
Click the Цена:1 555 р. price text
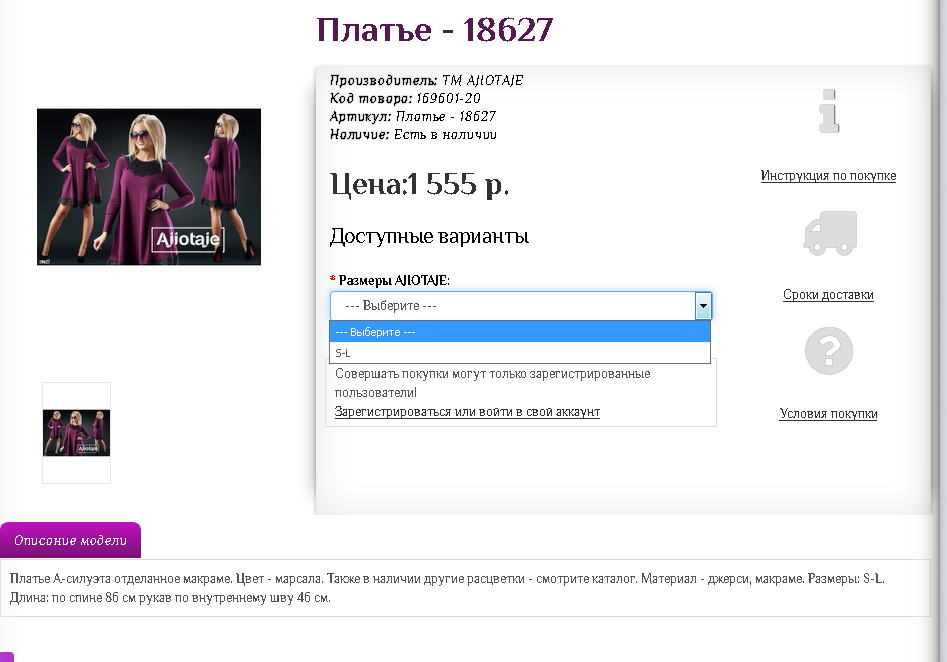point(419,184)
